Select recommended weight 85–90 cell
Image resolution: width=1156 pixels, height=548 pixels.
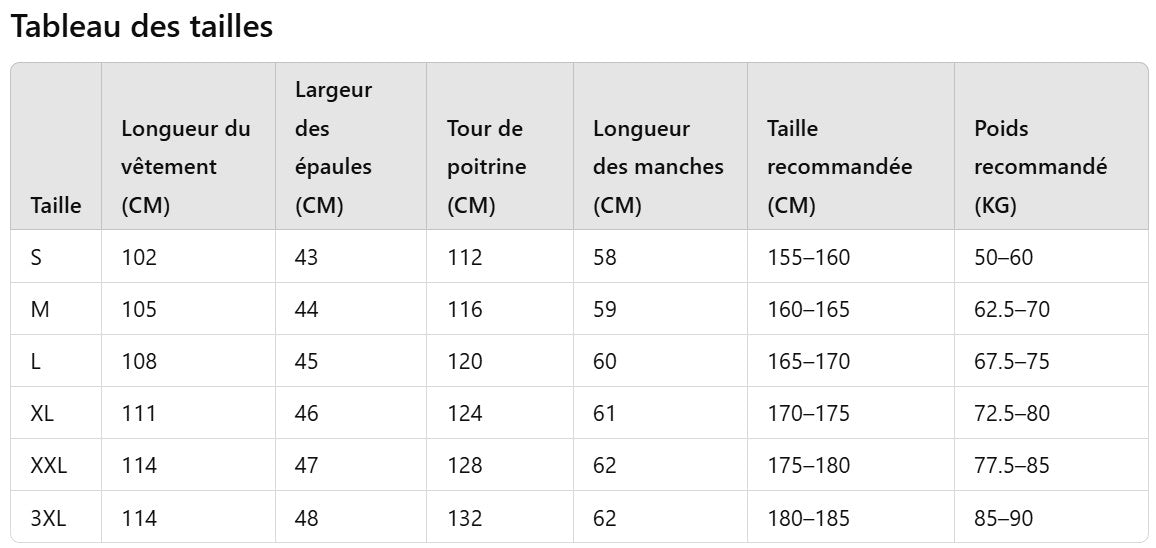coord(1003,518)
